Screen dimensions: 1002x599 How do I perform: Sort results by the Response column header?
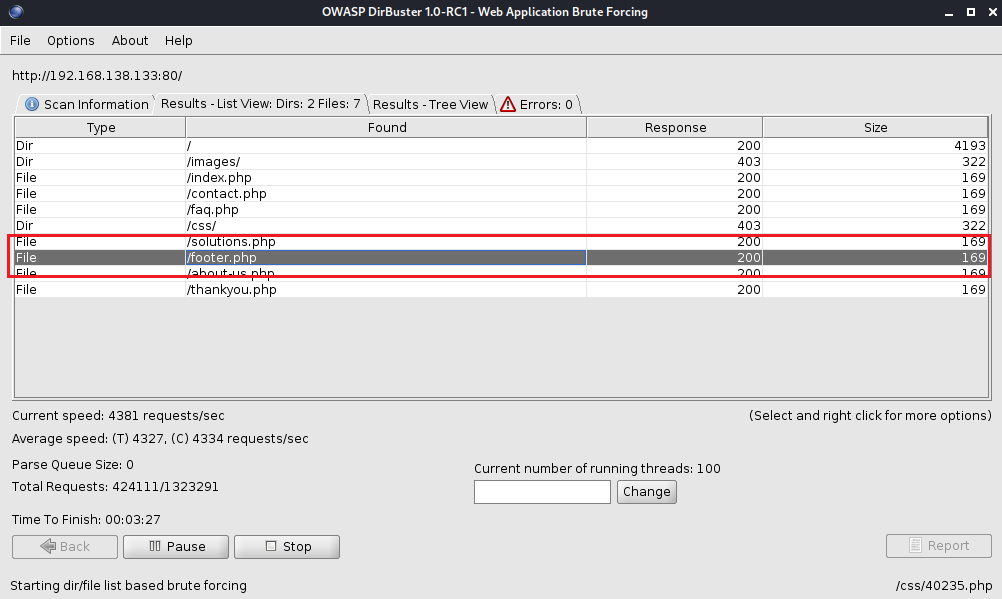(675, 128)
